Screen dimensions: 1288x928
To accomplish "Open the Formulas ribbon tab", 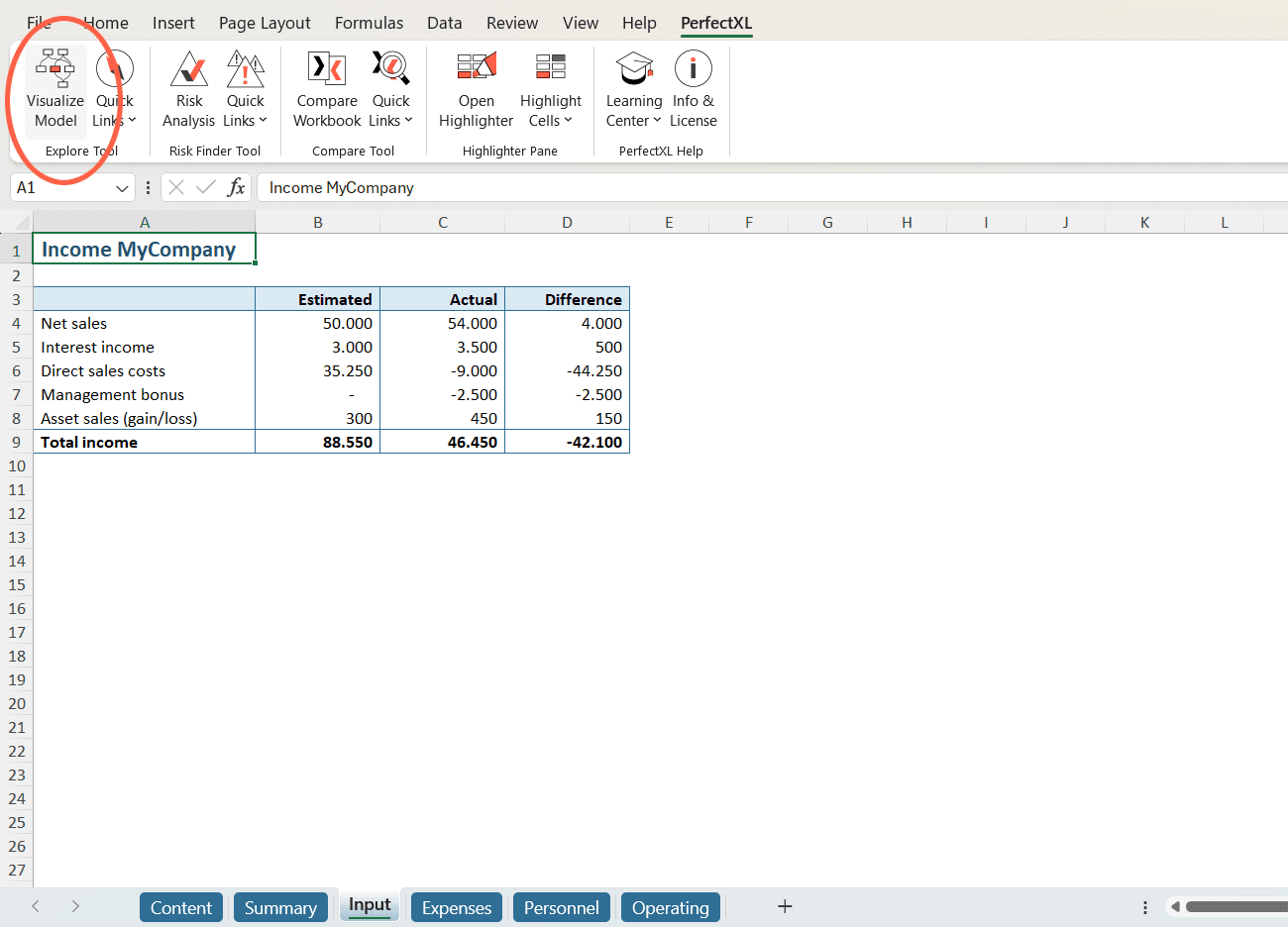I will click(369, 23).
